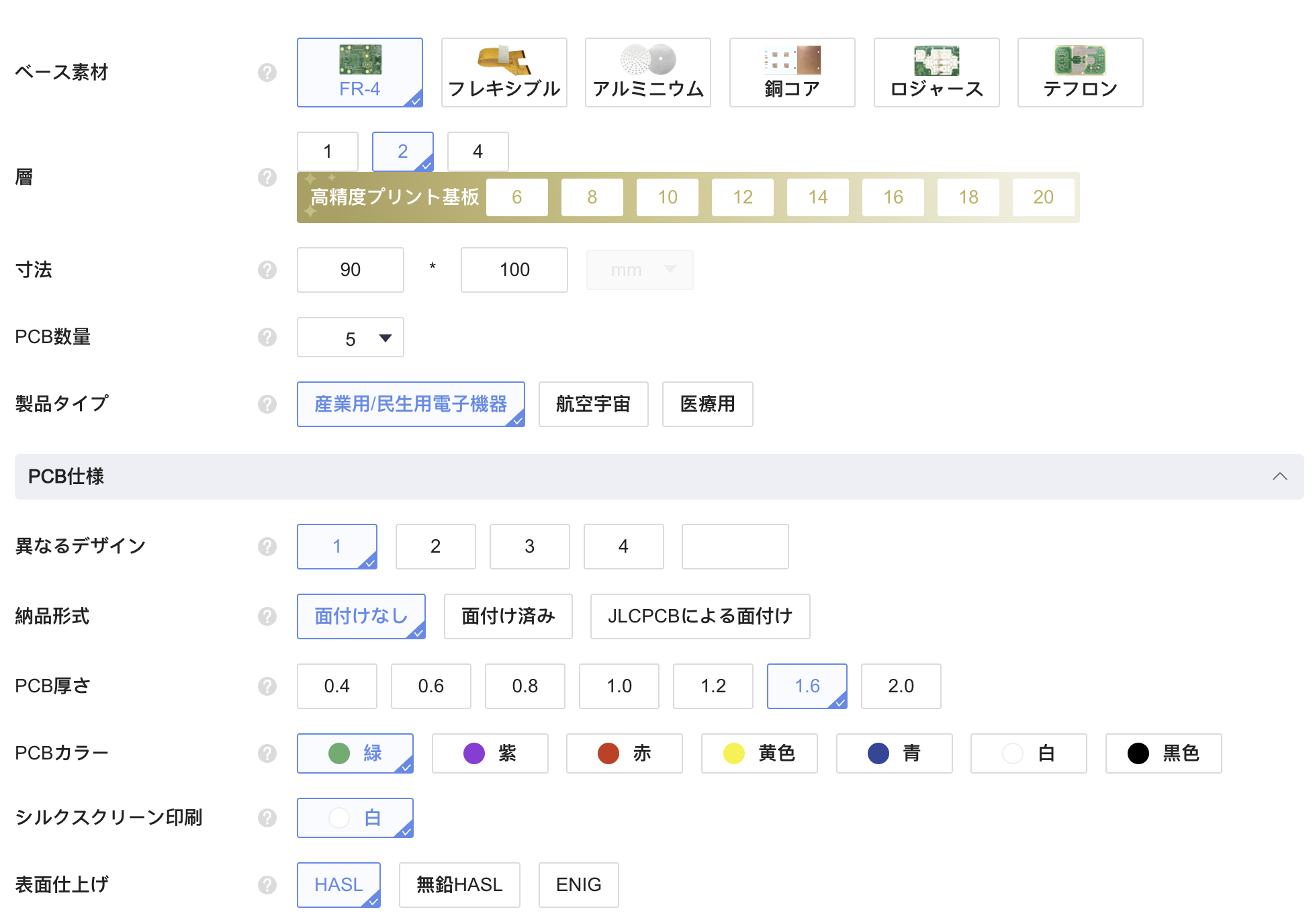Pick 白 white PCB color
This screenshot has width=1315, height=924.
point(1029,753)
